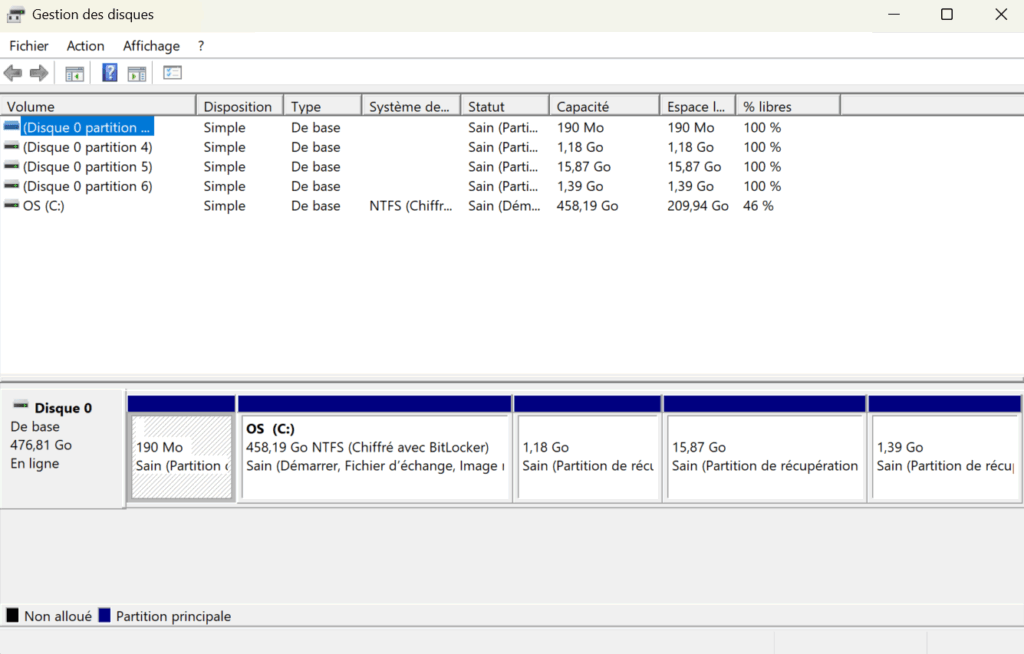Click the Disque 0 disk icon in lower pane
Image resolution: width=1024 pixels, height=654 pixels.
21,406
